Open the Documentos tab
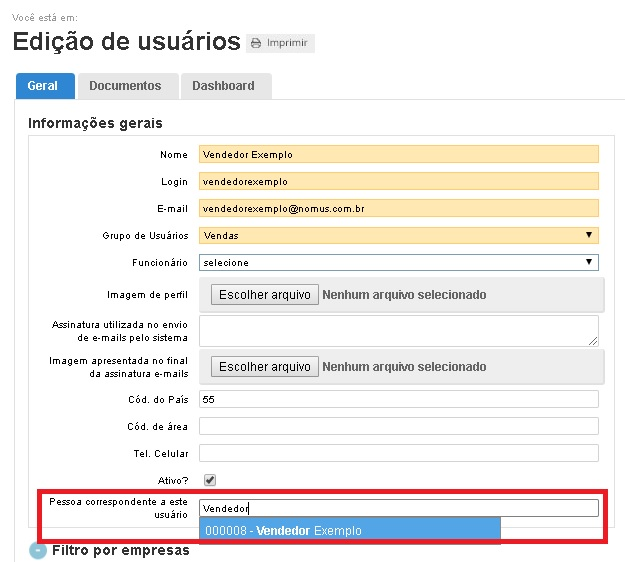This screenshot has width=625, height=562. point(128,86)
